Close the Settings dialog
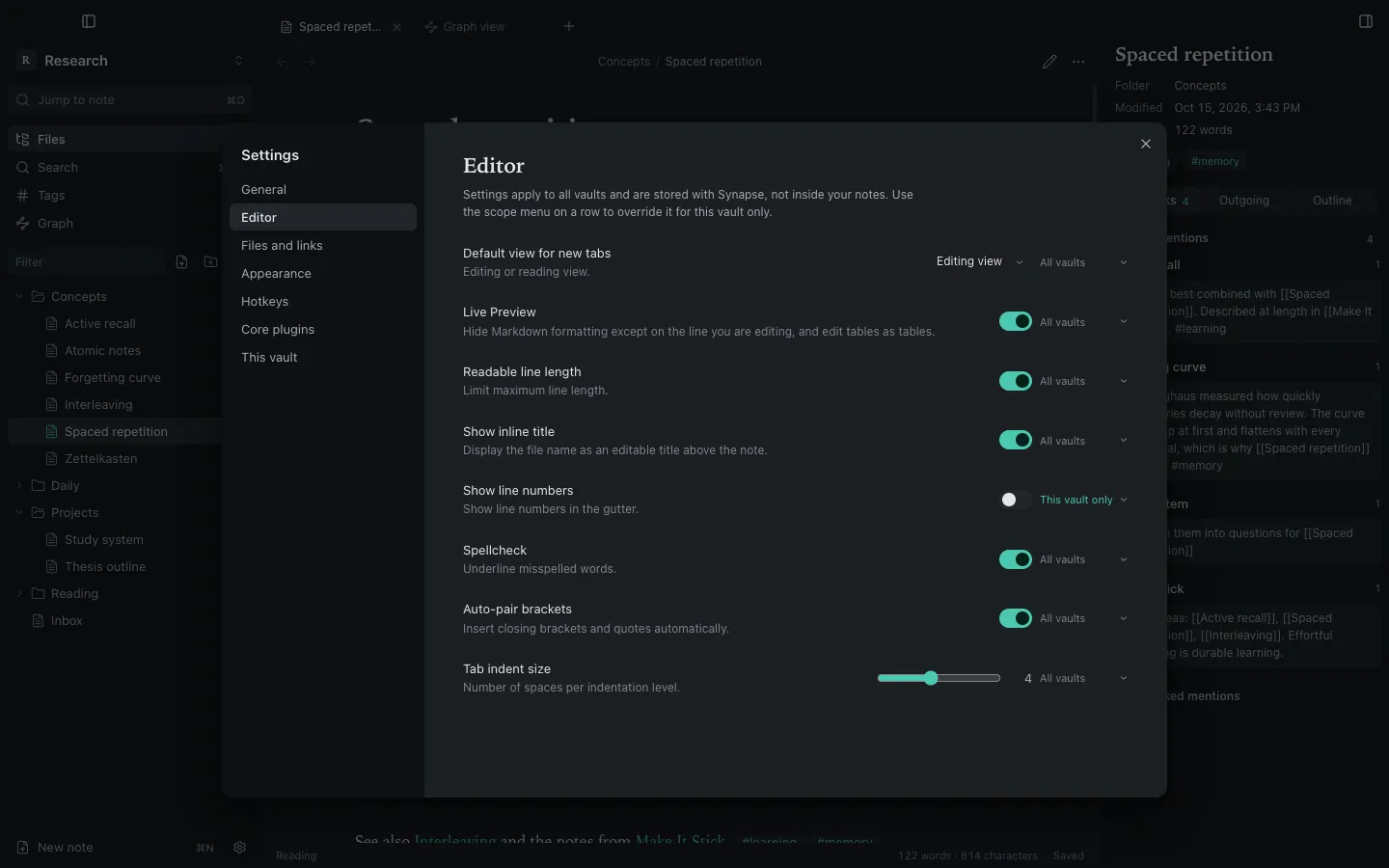1389x868 pixels. (1146, 144)
